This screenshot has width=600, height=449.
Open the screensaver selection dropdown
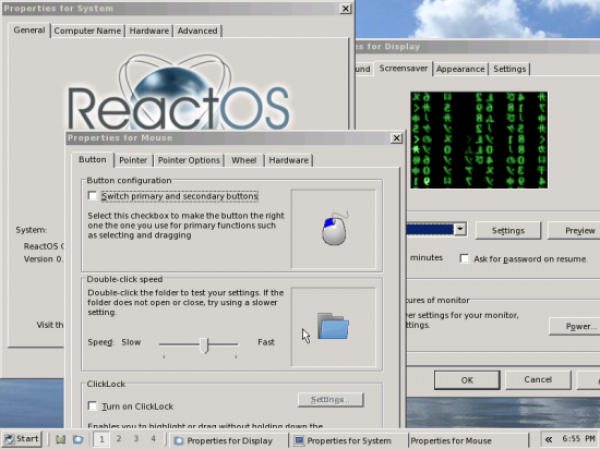(x=459, y=229)
